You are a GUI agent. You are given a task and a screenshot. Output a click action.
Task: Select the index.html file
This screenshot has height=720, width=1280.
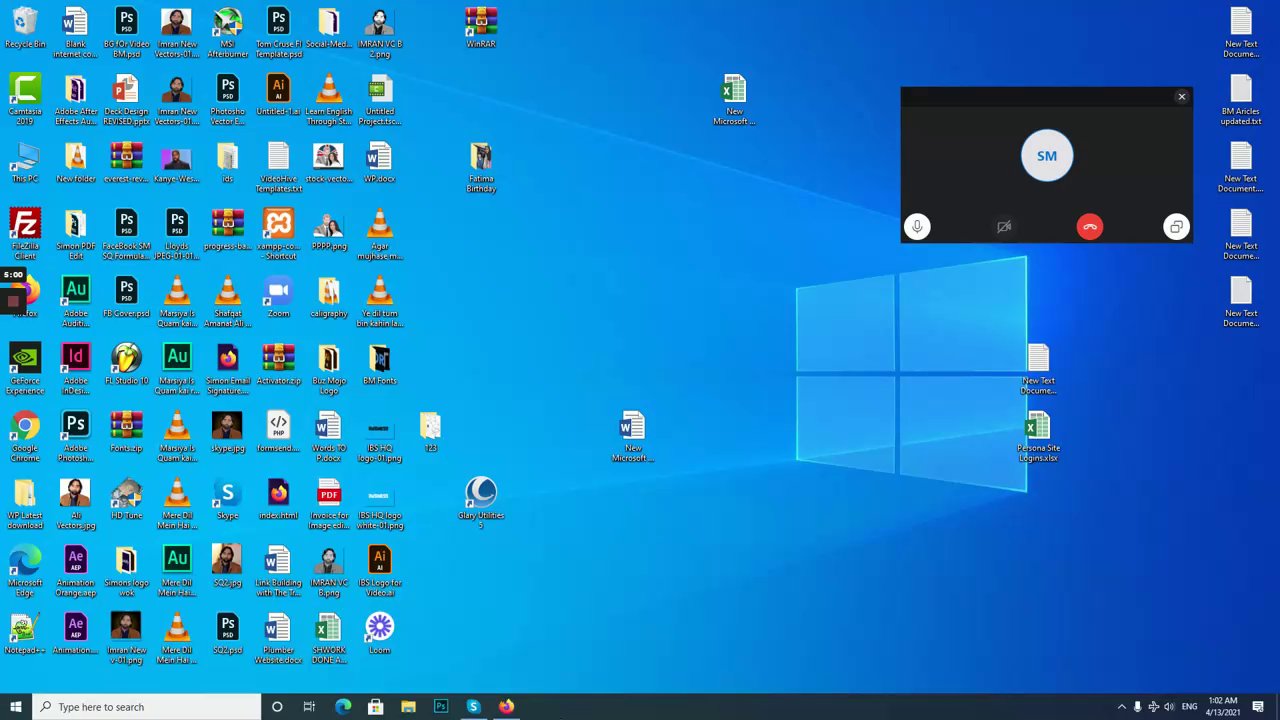pos(278,500)
